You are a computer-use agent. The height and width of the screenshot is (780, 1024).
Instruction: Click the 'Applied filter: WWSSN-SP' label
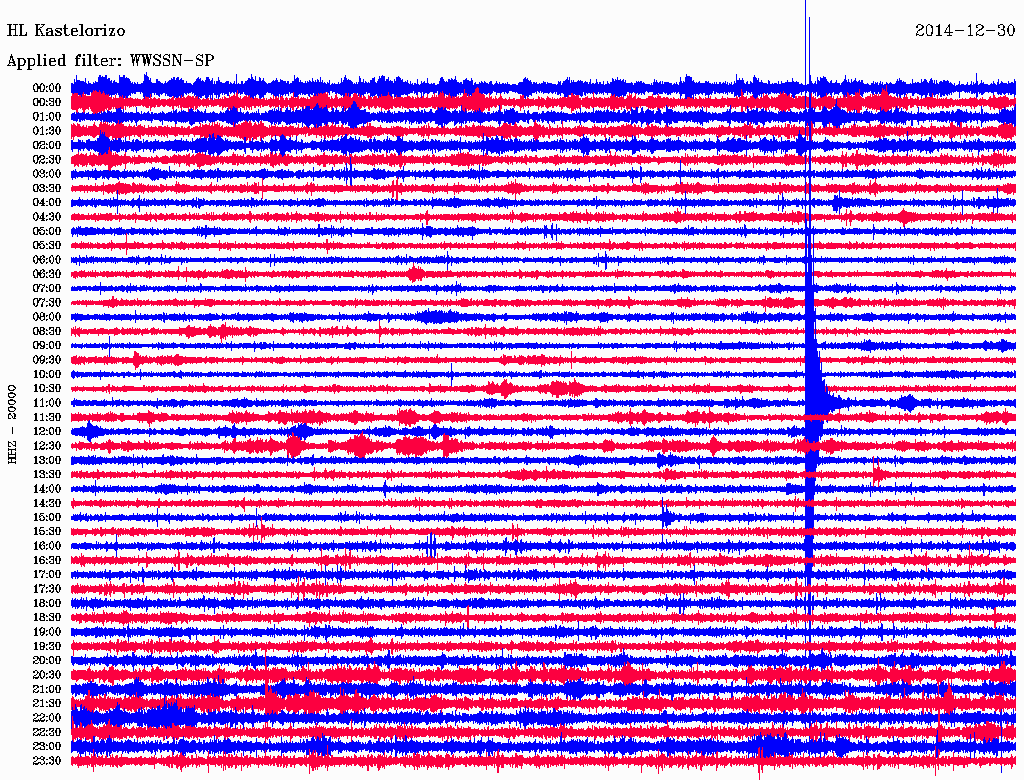pos(110,61)
